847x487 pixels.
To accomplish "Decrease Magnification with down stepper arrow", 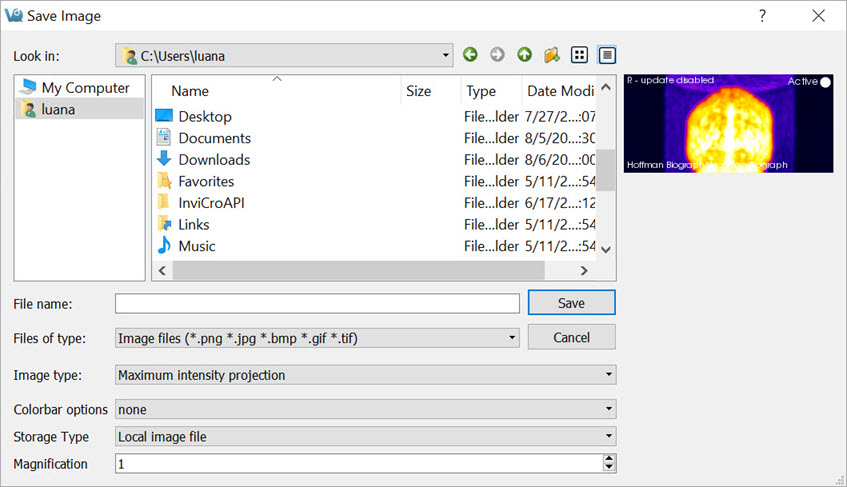I will coord(609,468).
